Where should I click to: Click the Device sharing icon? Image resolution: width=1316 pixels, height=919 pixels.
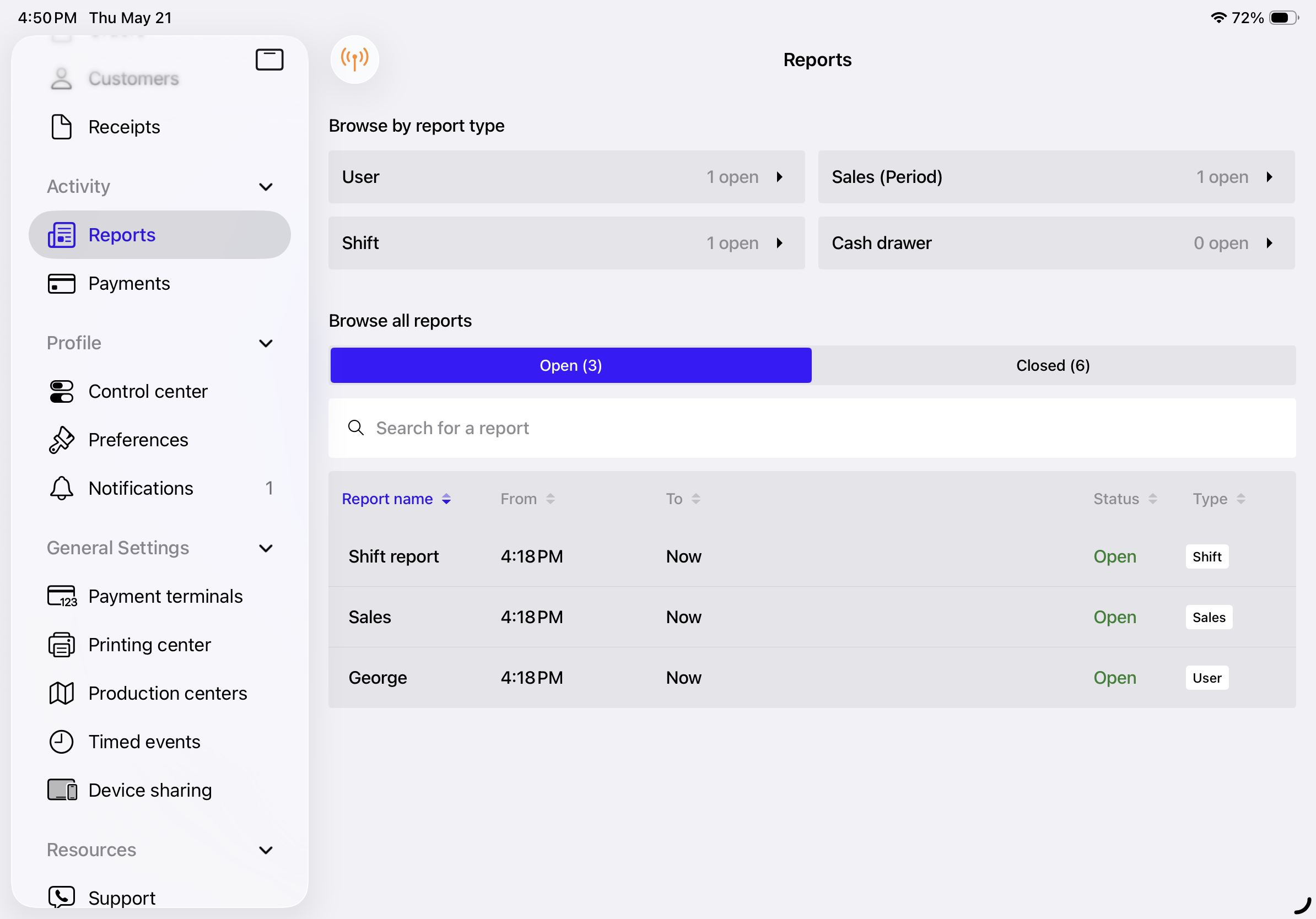pos(62,790)
